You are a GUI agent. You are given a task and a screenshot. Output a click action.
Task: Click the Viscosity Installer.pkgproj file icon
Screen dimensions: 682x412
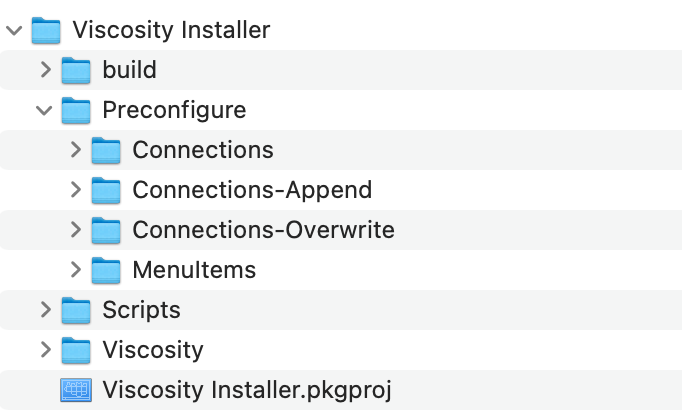[x=76, y=389]
